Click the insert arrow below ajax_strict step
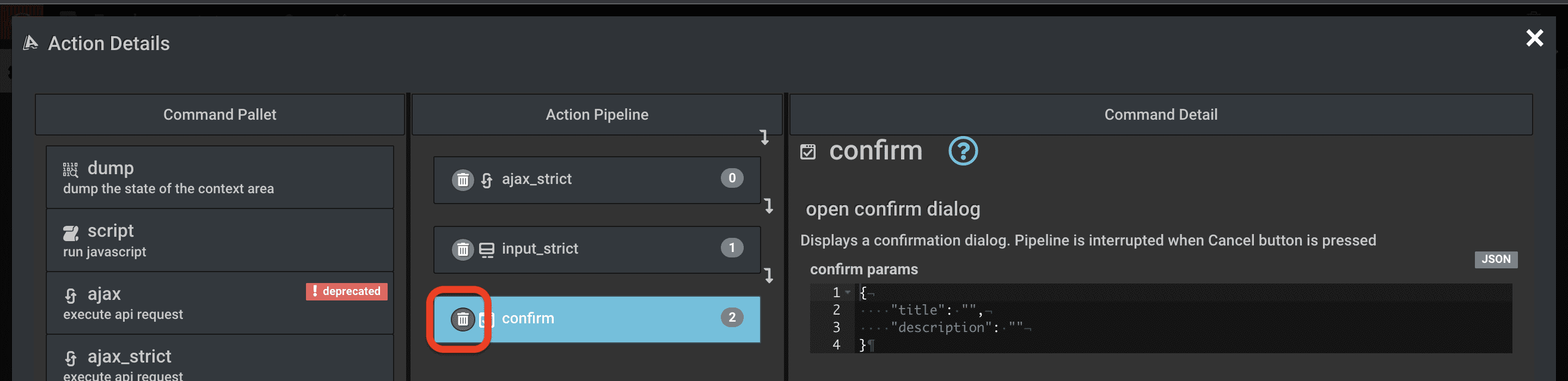1568x381 pixels. coord(769,206)
